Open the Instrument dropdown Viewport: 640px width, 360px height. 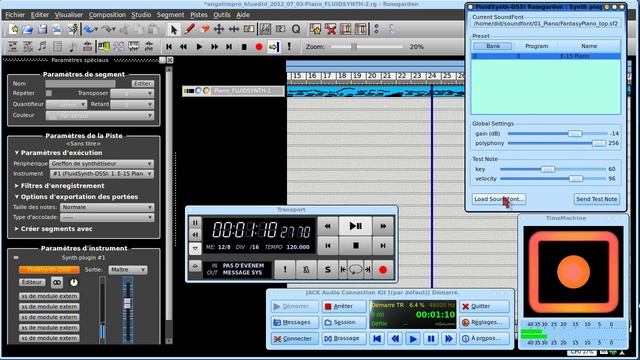(101, 174)
